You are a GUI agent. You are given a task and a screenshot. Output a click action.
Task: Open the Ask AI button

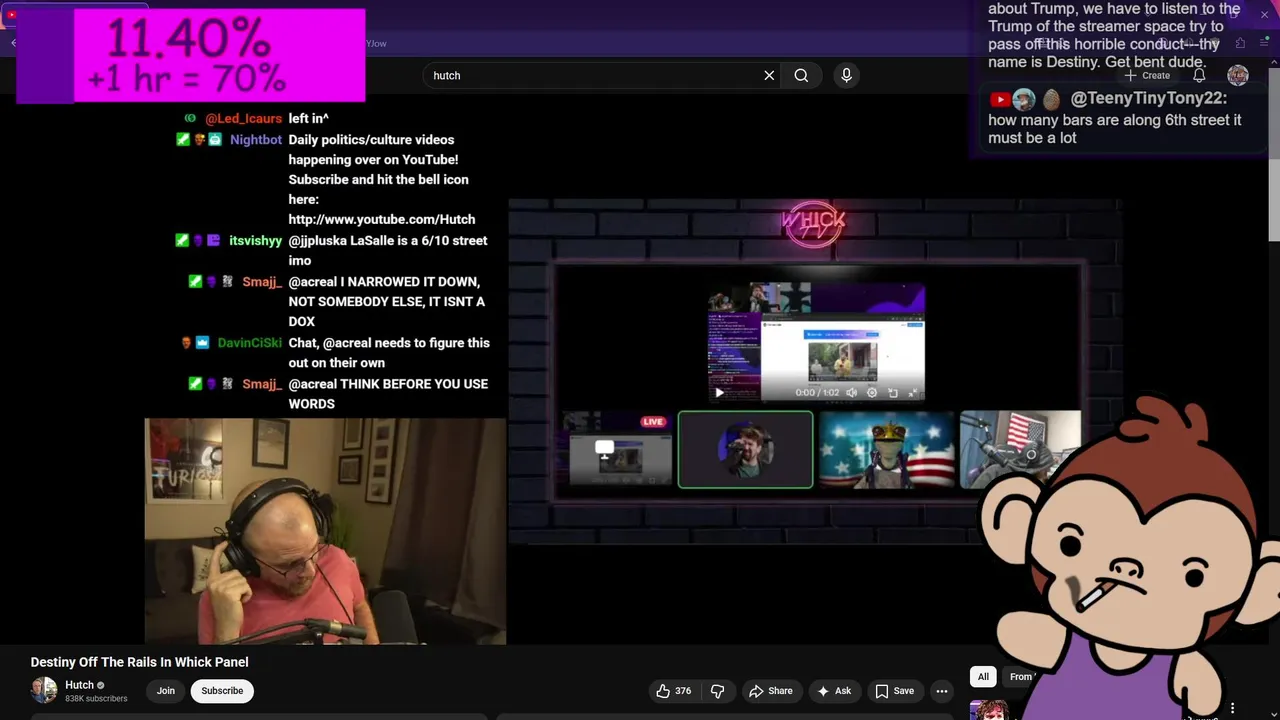(834, 691)
